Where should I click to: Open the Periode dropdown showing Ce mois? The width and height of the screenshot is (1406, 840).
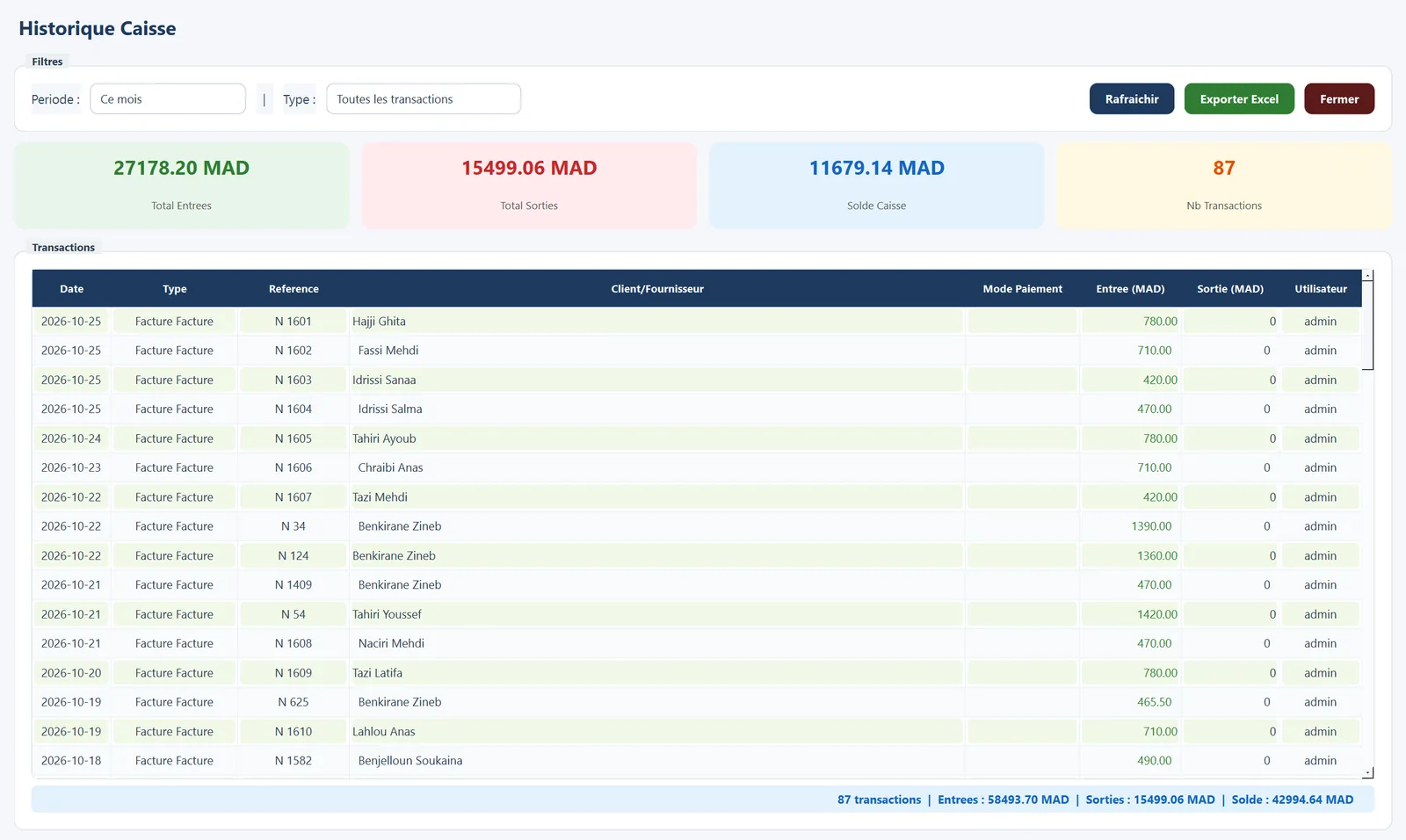pyautogui.click(x=168, y=99)
